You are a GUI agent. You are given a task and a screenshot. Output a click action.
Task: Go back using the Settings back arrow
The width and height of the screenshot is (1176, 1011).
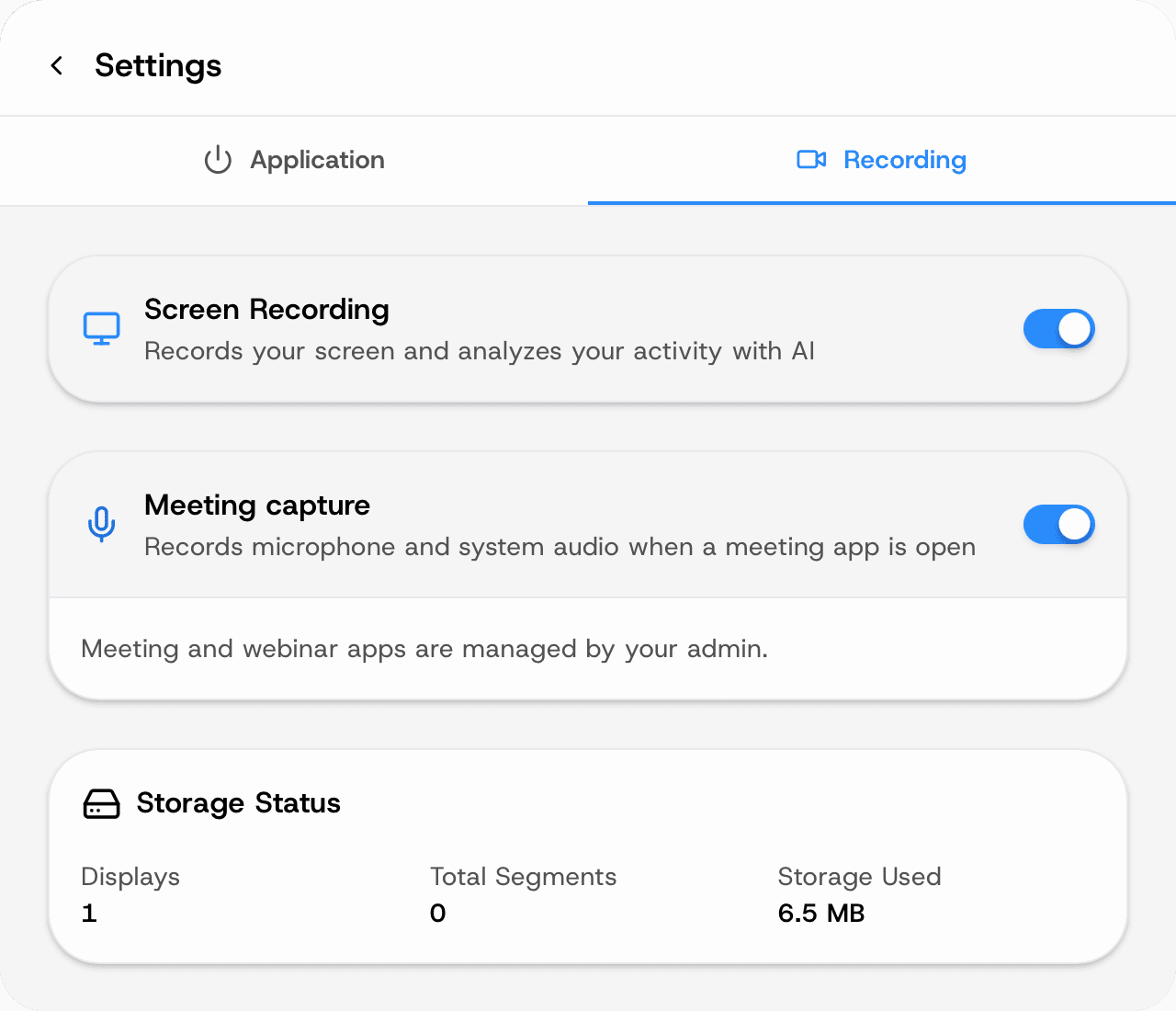click(x=57, y=65)
